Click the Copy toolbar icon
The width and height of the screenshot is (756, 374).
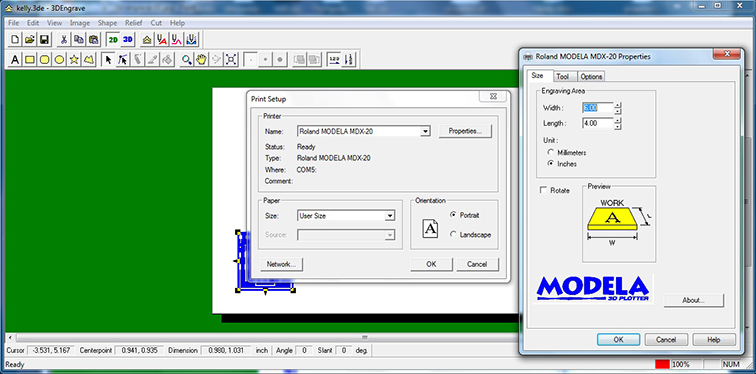pos(79,40)
